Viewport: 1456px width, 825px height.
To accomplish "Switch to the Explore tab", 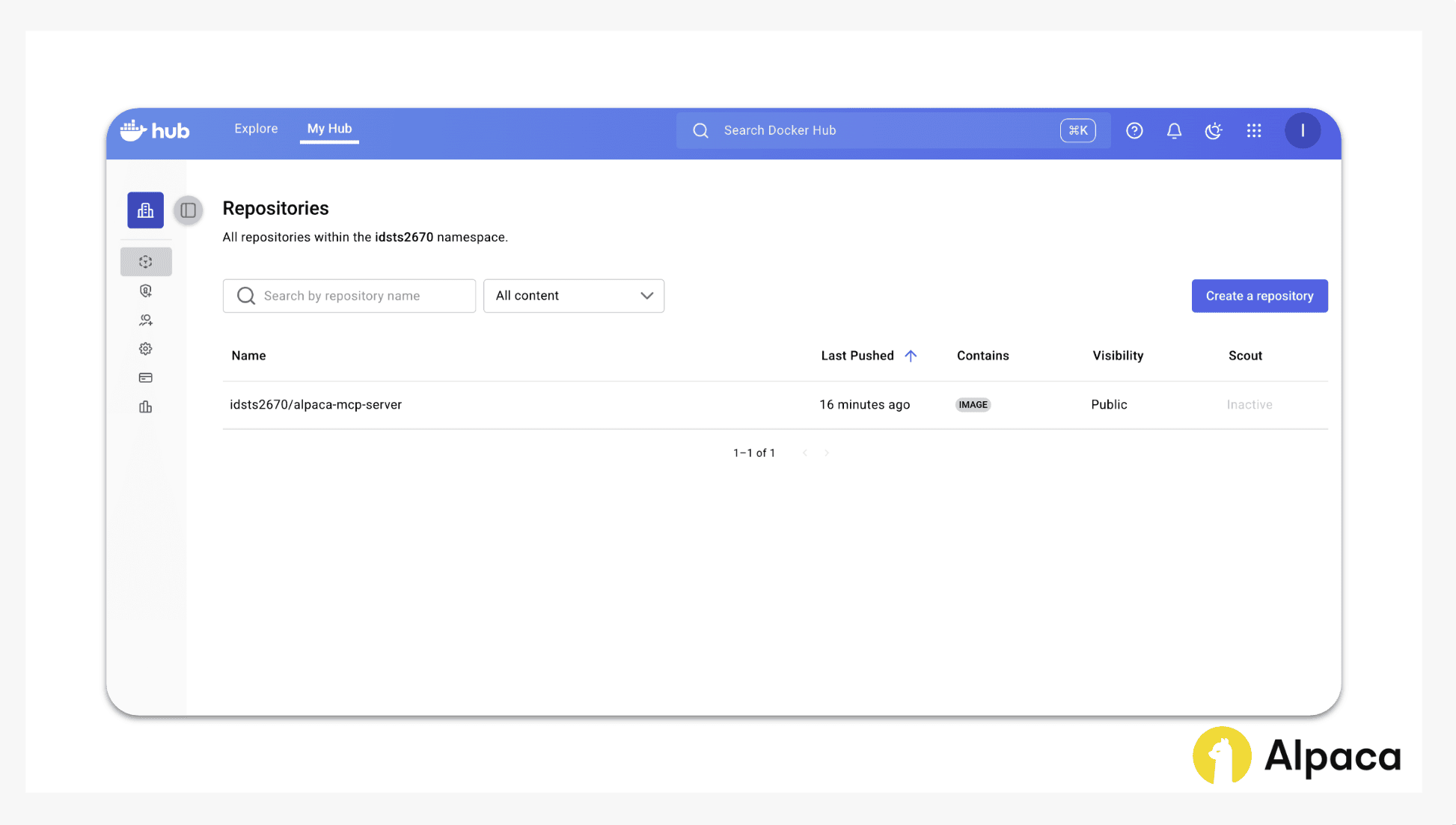I will click(256, 129).
